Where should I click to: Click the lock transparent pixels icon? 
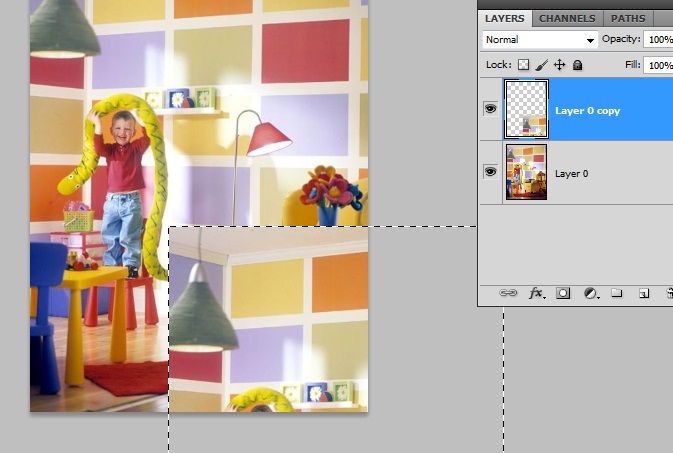[x=523, y=65]
